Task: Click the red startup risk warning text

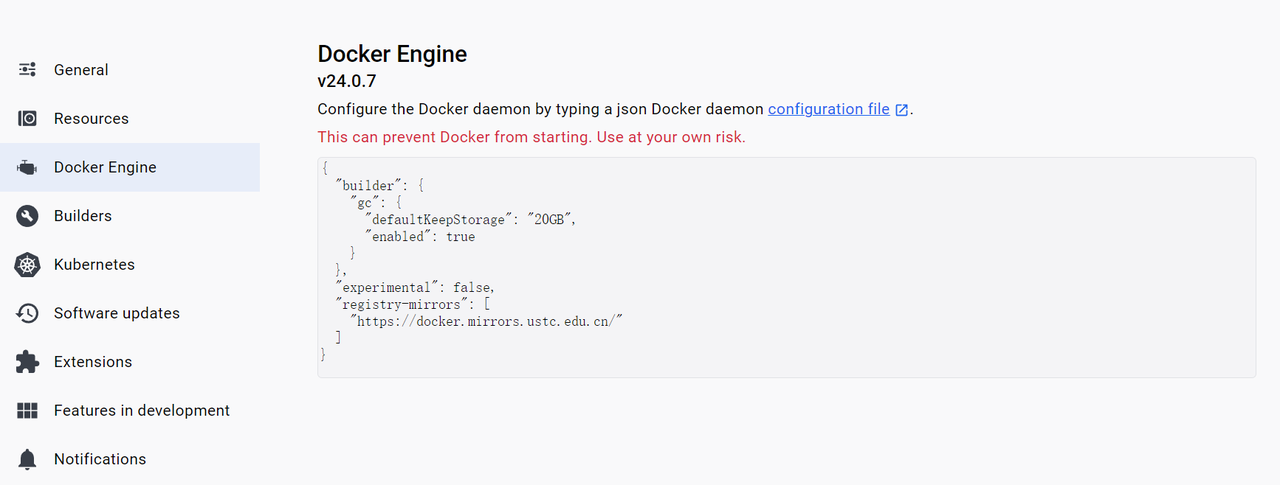Action: click(x=531, y=137)
